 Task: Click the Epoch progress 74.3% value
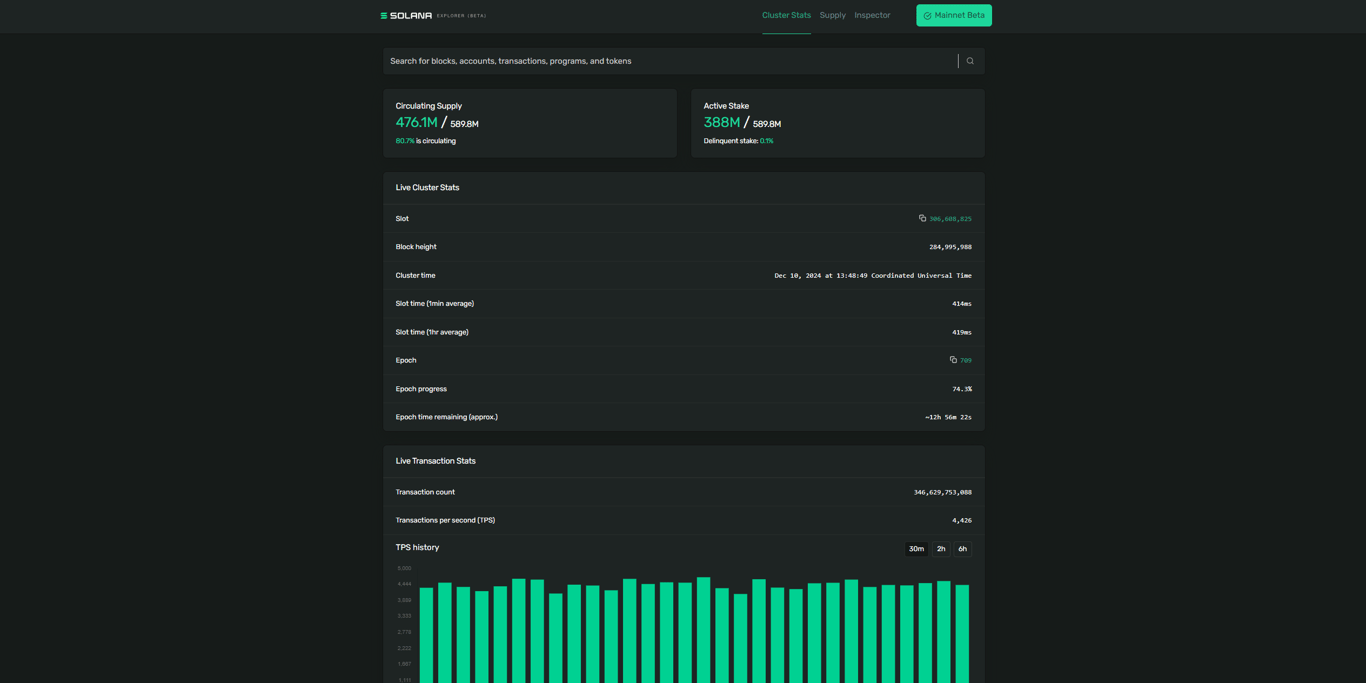pos(964,388)
